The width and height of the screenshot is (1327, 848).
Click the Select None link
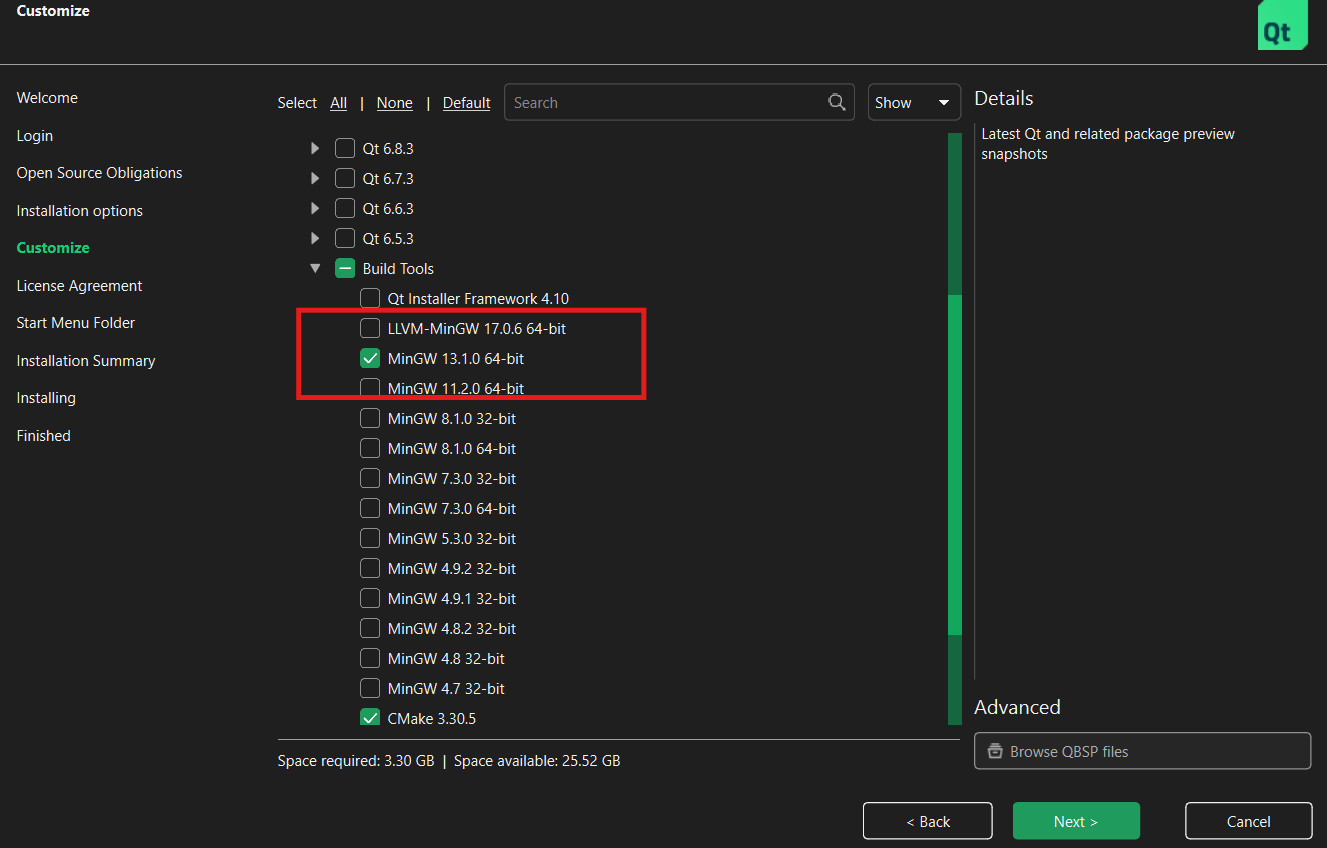click(395, 103)
